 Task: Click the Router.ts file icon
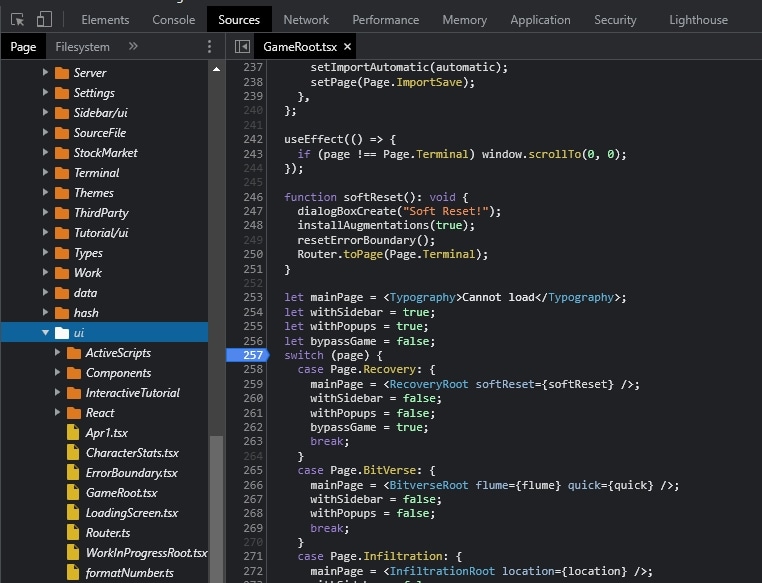pos(73,532)
